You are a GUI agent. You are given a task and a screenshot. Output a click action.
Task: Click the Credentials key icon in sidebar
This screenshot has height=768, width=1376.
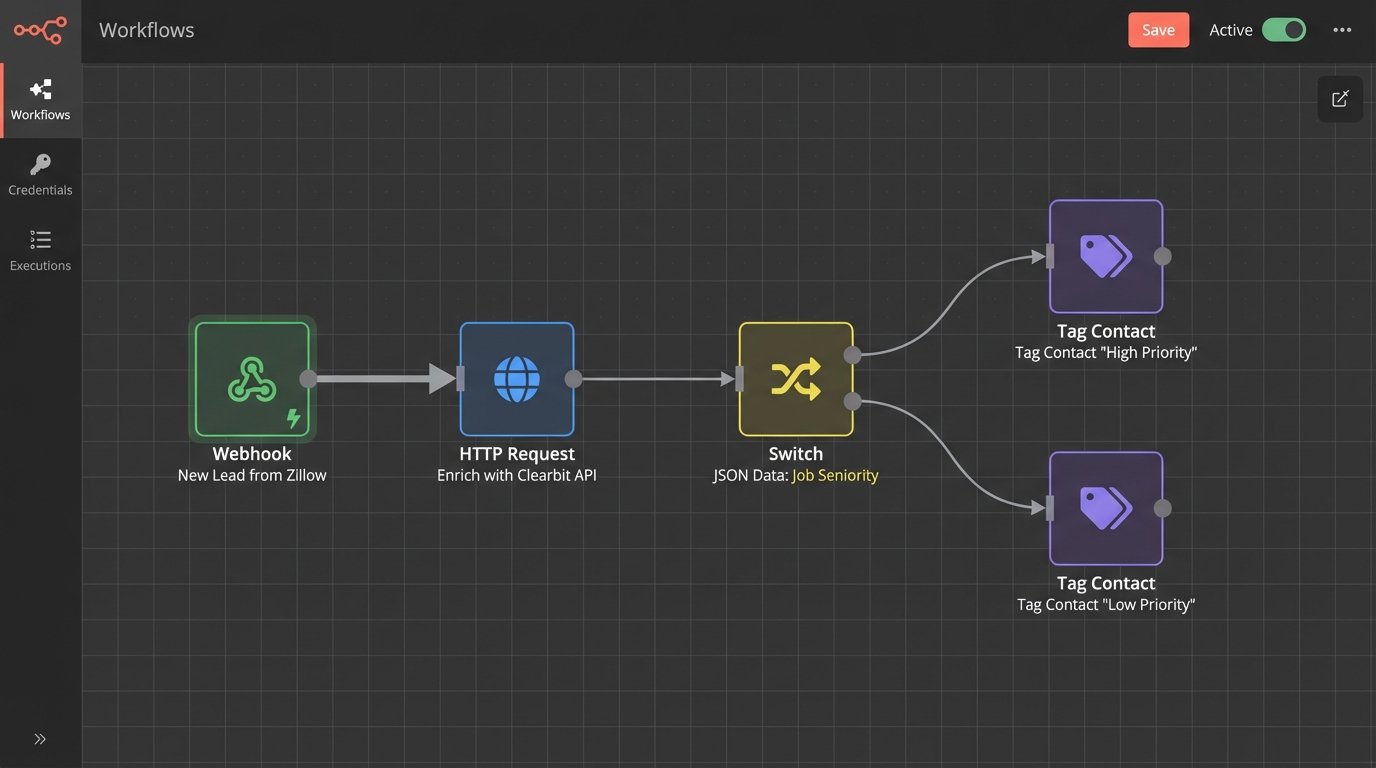(x=40, y=164)
